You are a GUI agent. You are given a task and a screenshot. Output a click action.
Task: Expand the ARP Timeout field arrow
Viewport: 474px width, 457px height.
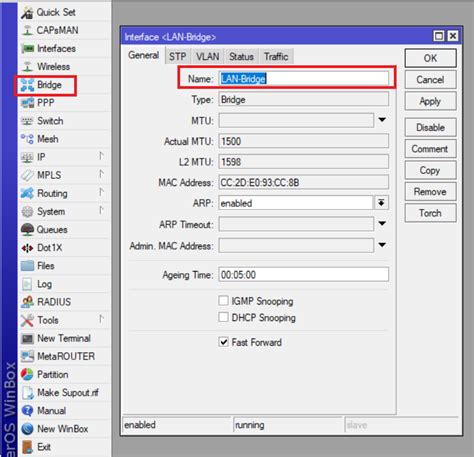tap(382, 223)
